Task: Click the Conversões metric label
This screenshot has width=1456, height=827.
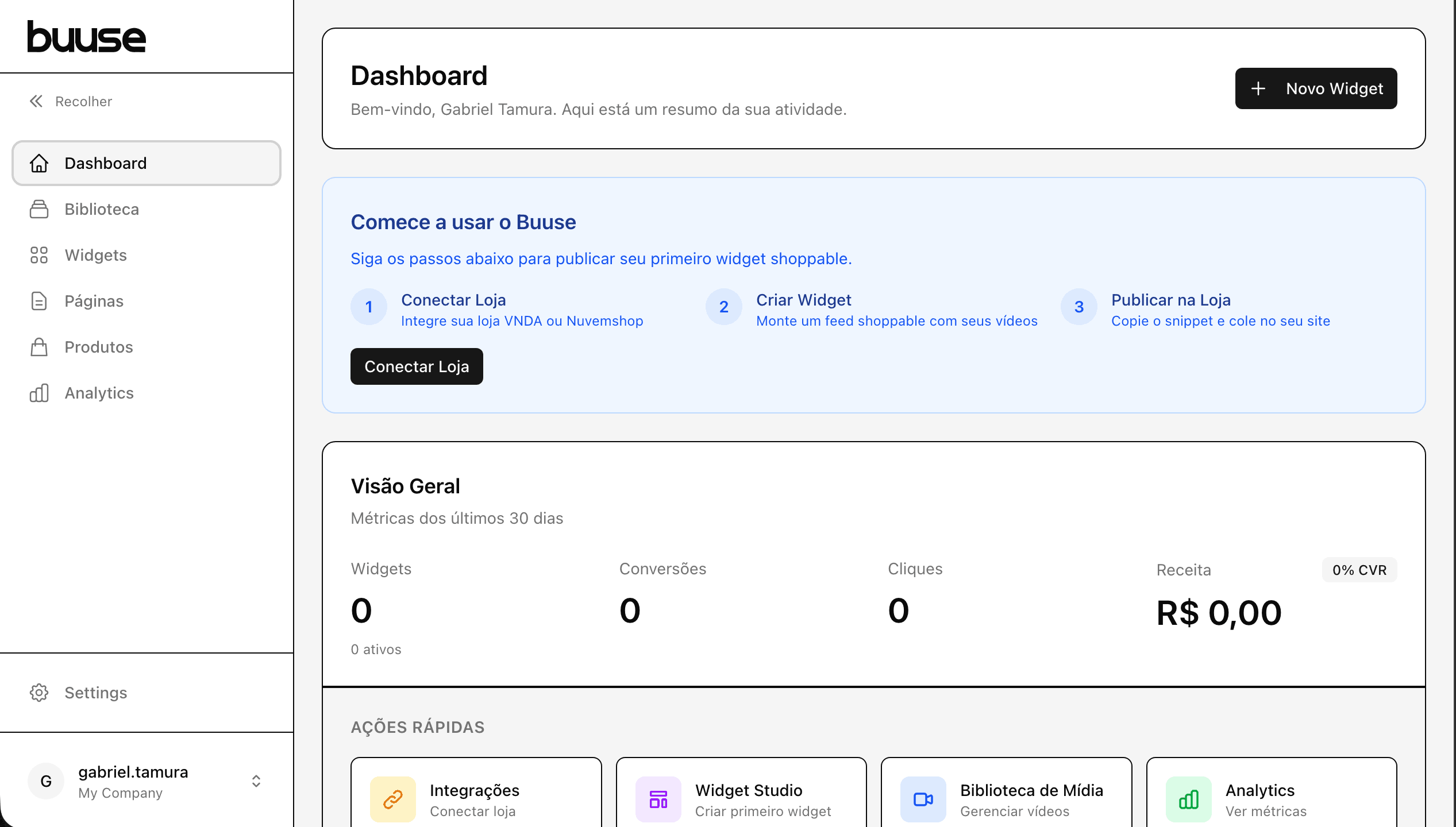Action: [x=662, y=569]
